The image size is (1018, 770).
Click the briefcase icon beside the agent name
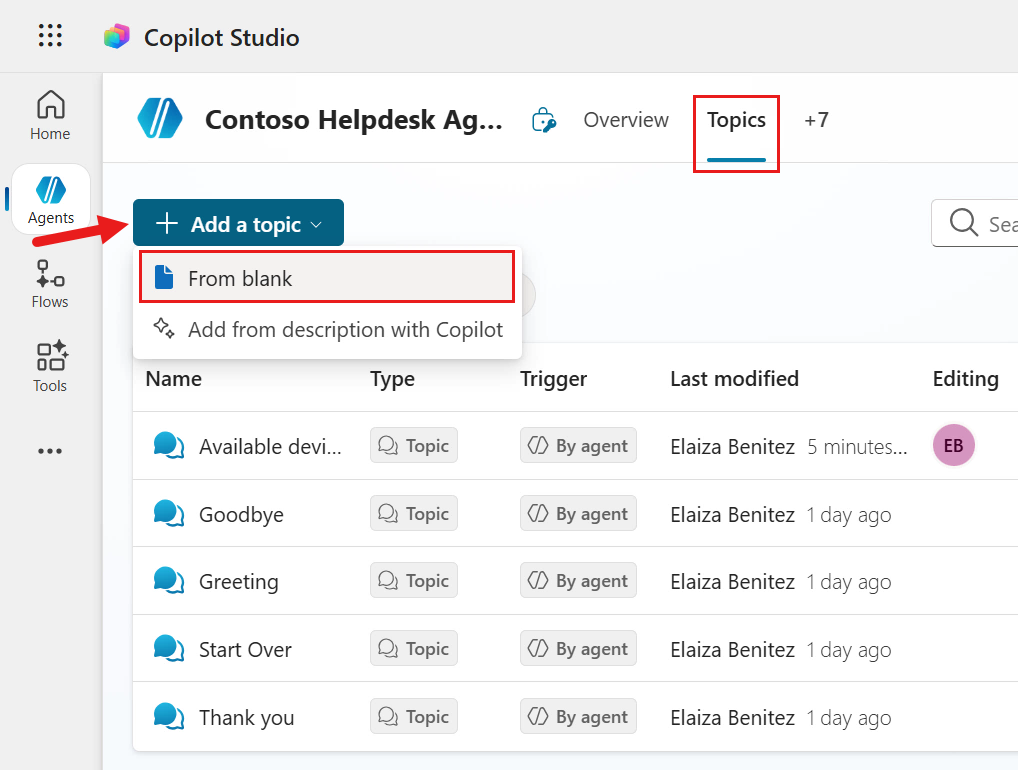pyautogui.click(x=543, y=119)
